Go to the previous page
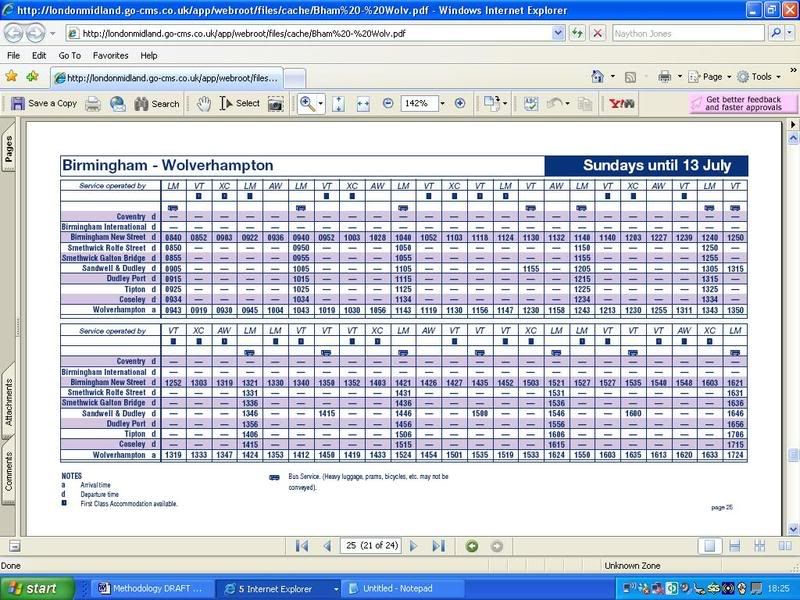The width and height of the screenshot is (800, 600). click(328, 546)
